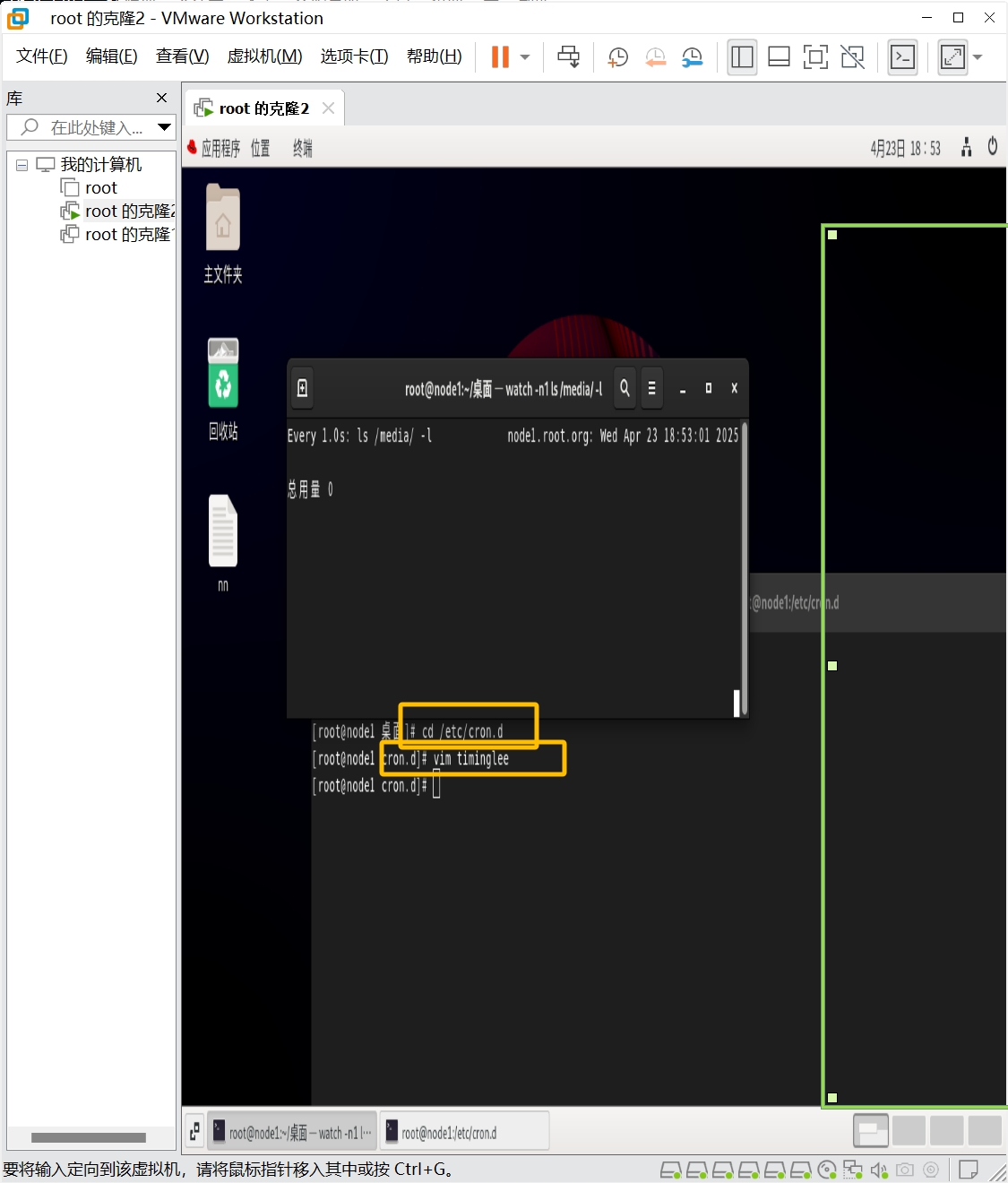
Task: Click the watch terminal vertical scrollbar
Action: pyautogui.click(x=744, y=568)
